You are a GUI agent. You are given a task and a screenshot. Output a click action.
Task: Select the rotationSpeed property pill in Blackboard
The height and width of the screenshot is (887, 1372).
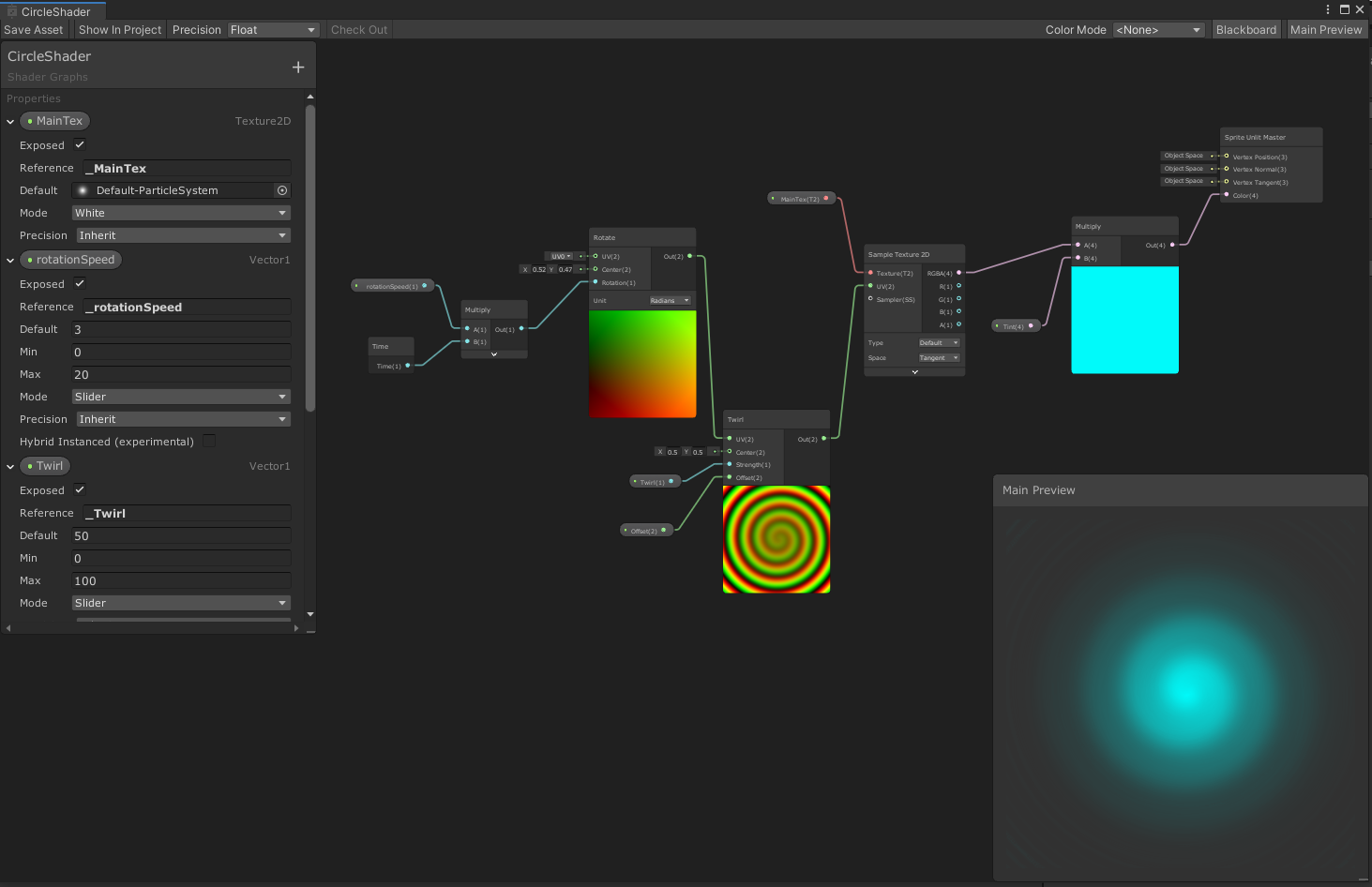coord(70,260)
